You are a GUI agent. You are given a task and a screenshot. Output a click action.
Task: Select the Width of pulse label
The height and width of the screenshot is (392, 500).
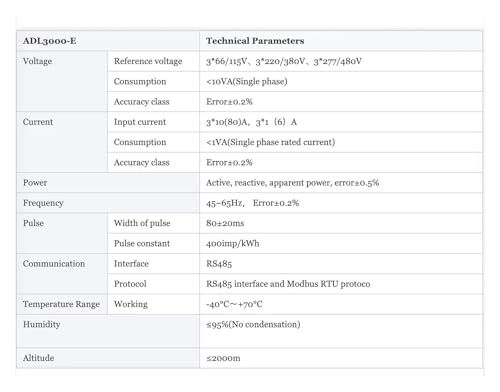tap(142, 223)
